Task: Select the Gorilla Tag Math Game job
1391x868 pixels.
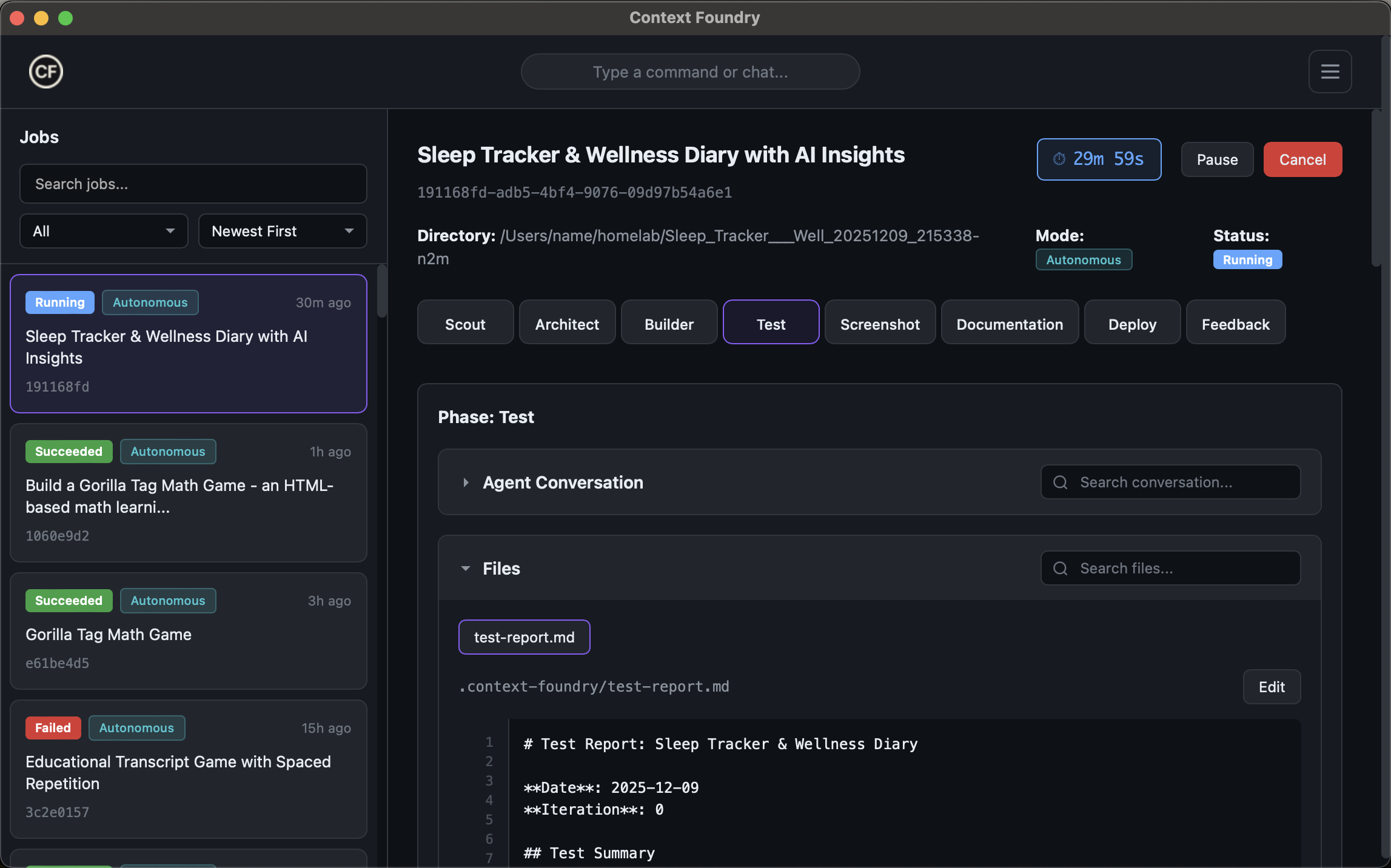Action: pos(188,632)
